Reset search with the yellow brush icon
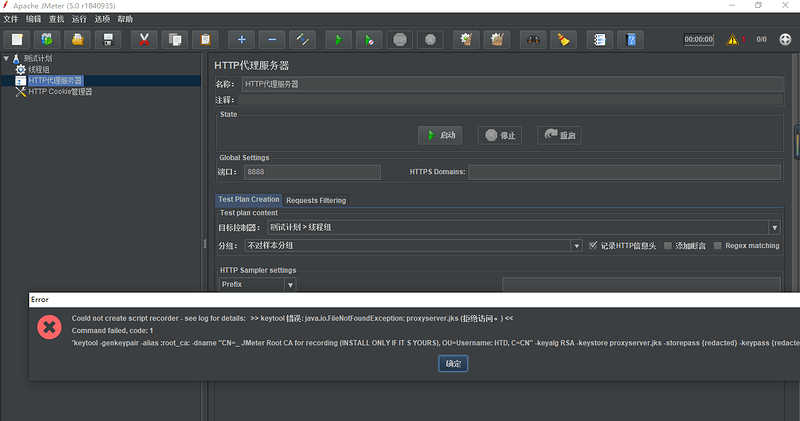The width and height of the screenshot is (800, 421). point(564,39)
